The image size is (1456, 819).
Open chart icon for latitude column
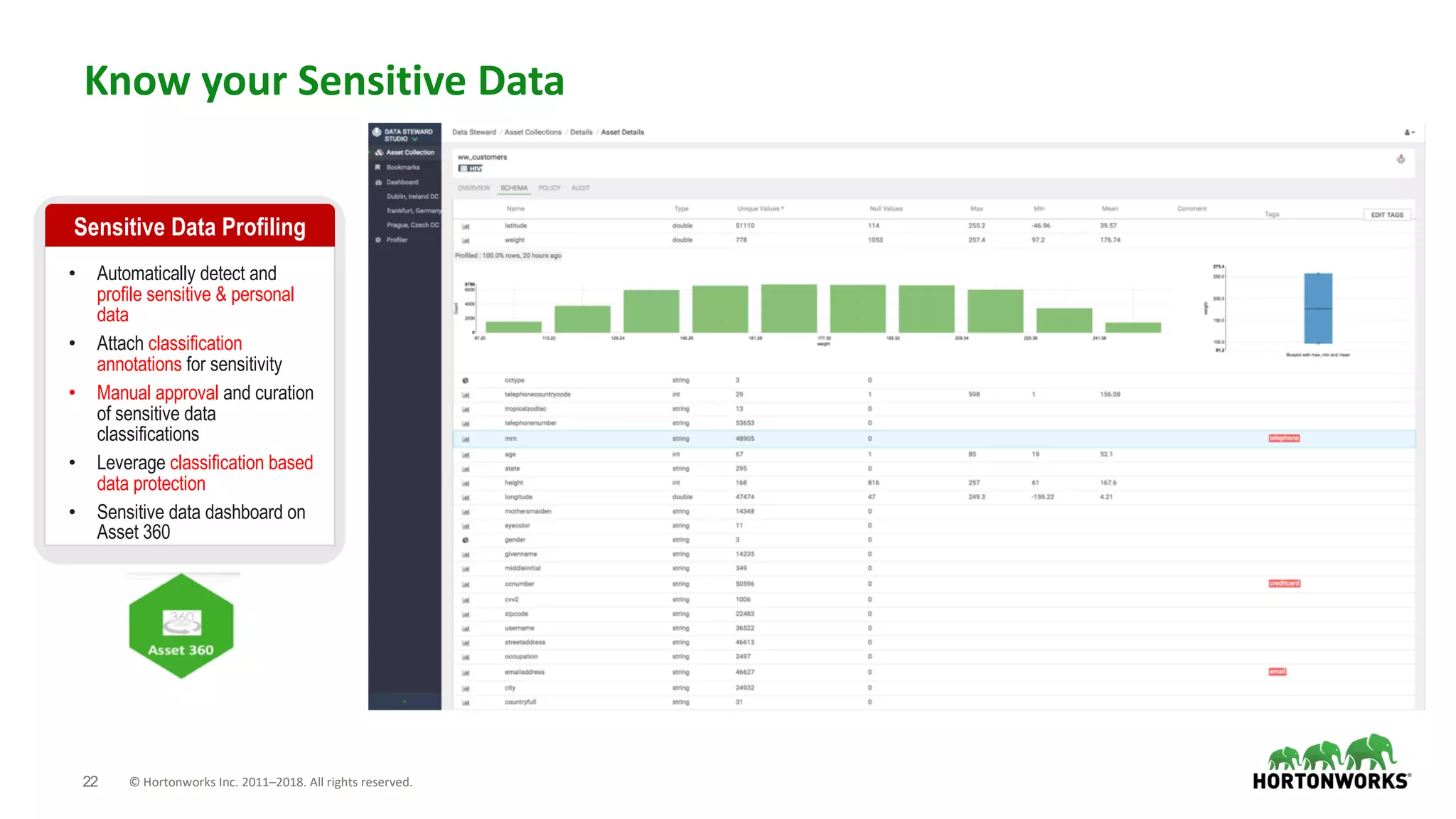[x=466, y=226]
